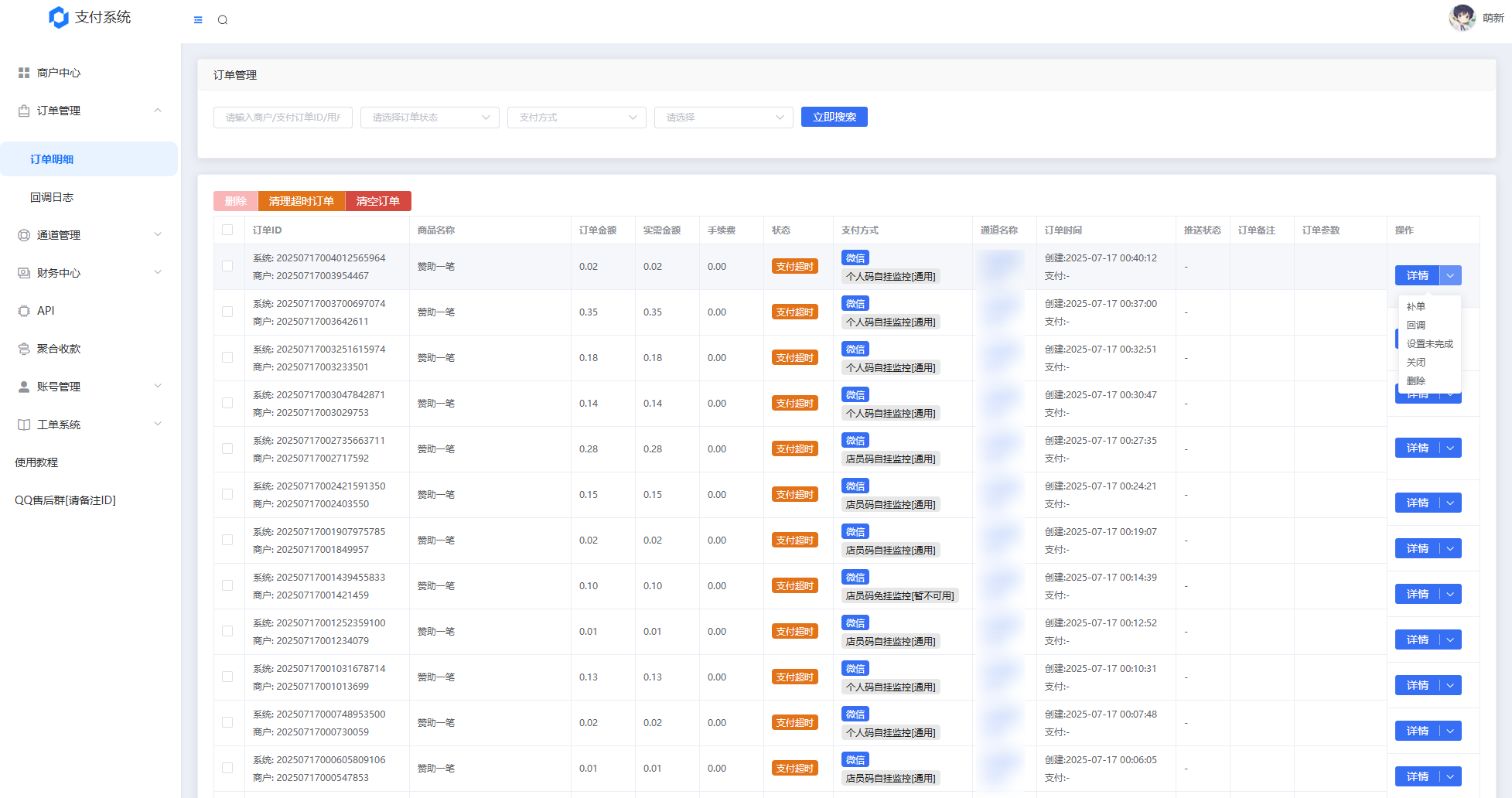
Task: Select checkbox for order created at 00:27:35
Action: pos(227,448)
